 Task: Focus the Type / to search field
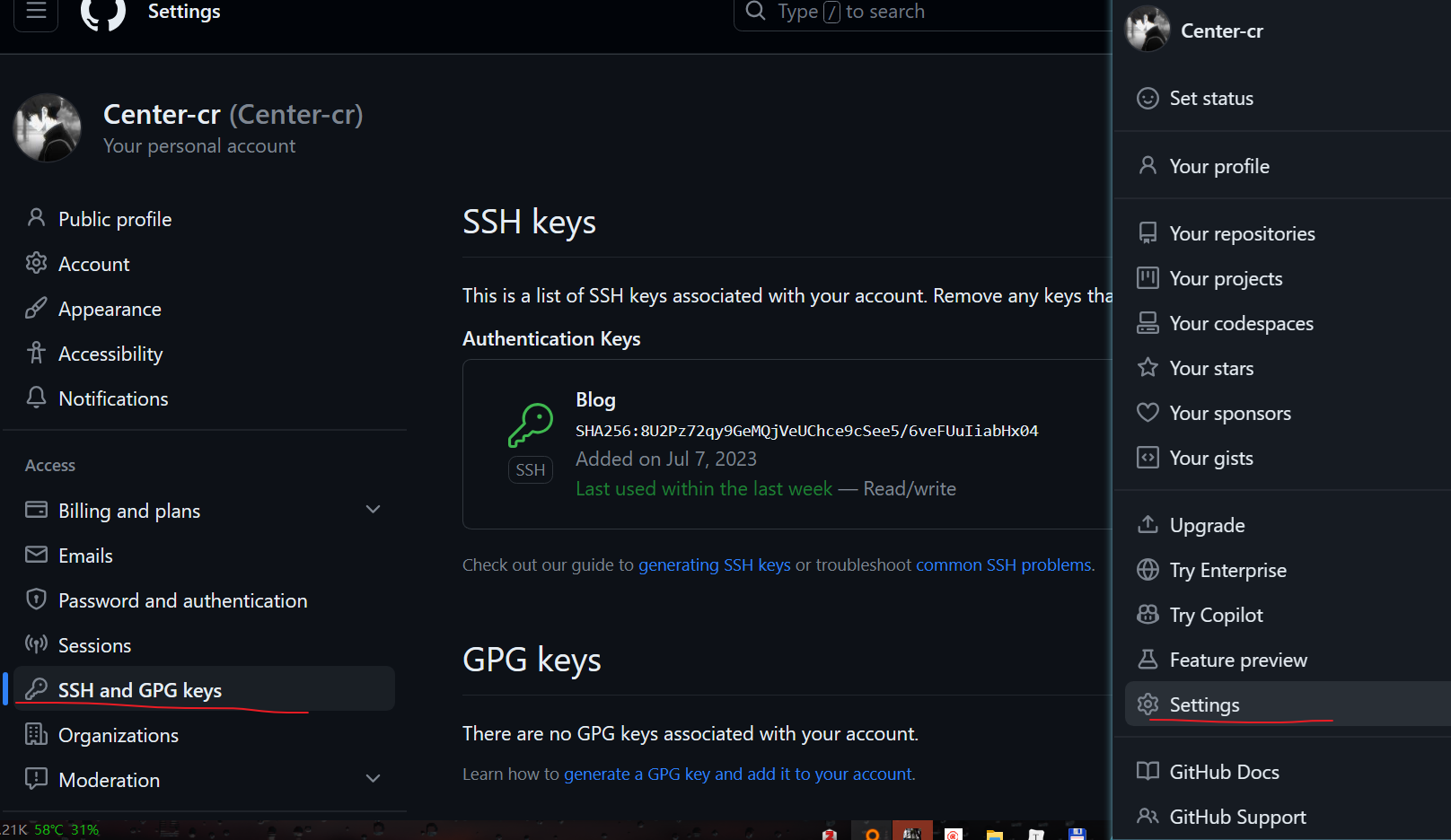(923, 12)
